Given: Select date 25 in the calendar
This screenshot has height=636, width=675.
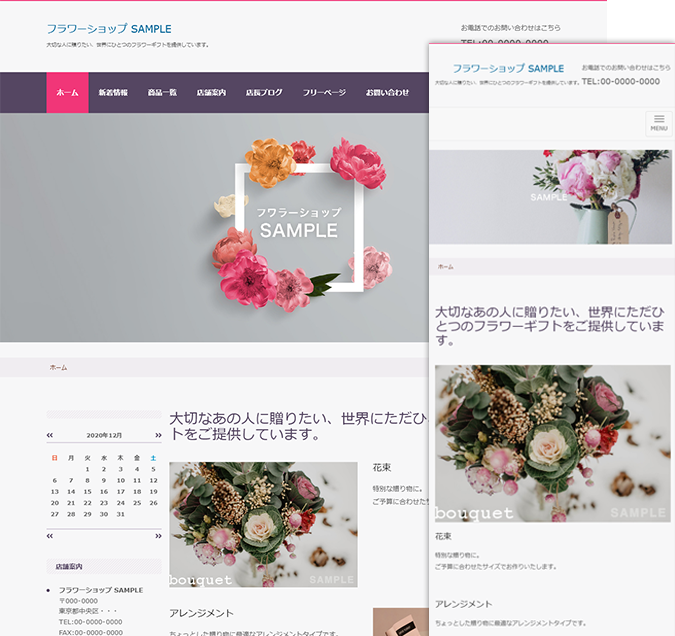Looking at the screenshot, I should [137, 502].
